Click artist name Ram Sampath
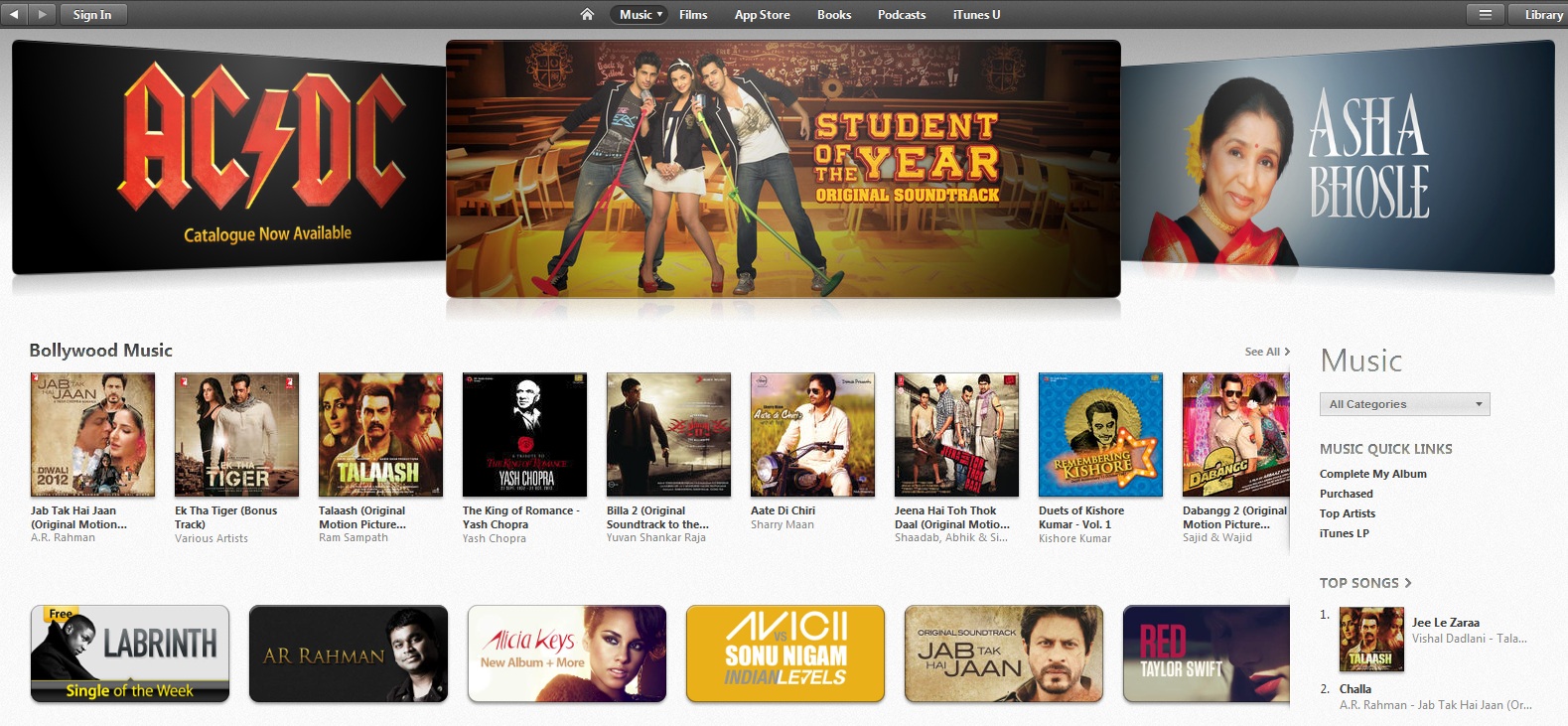 point(354,537)
